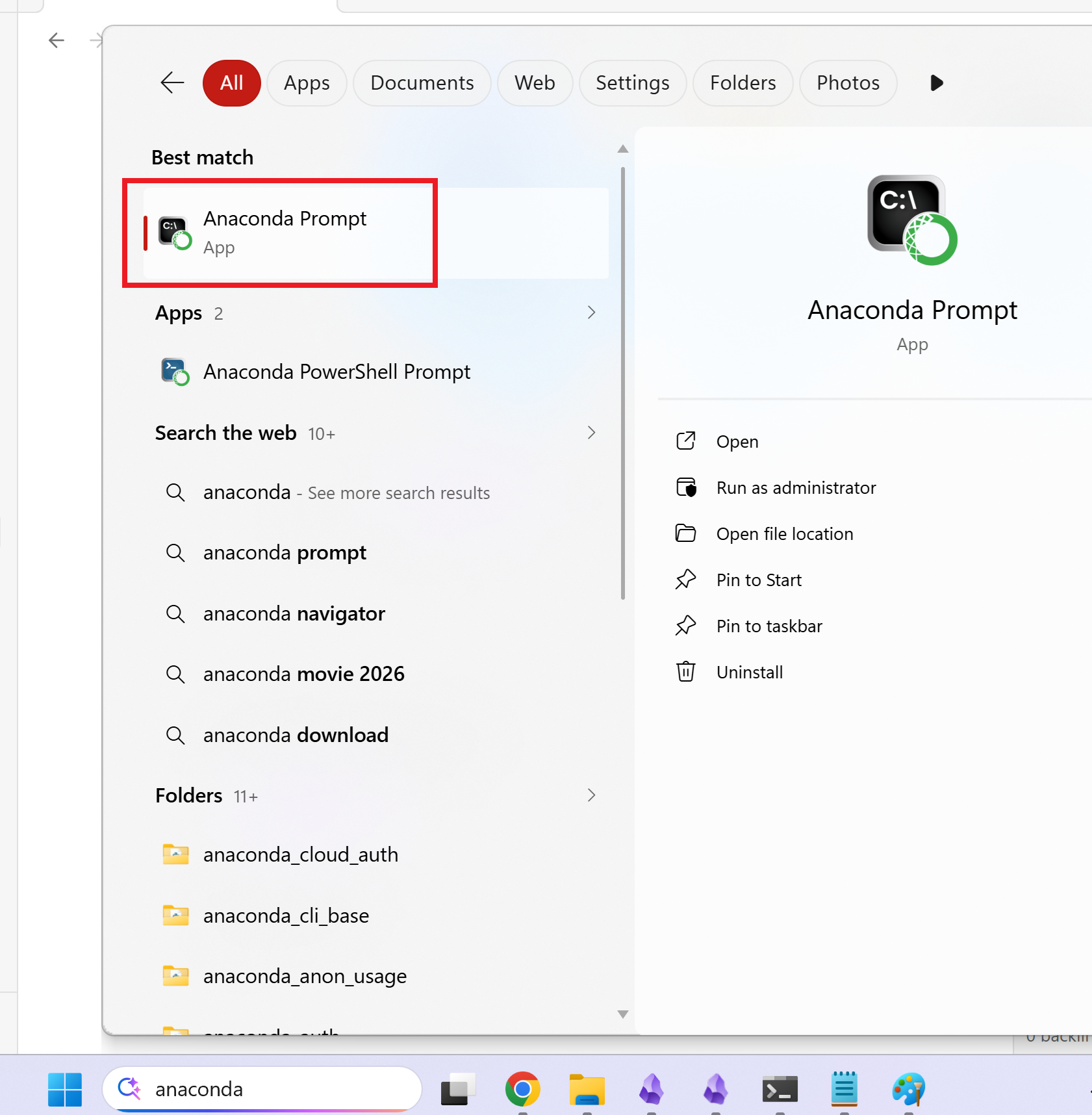1092x1115 pixels.
Task: Expand the Folders results section
Action: pyautogui.click(x=591, y=795)
